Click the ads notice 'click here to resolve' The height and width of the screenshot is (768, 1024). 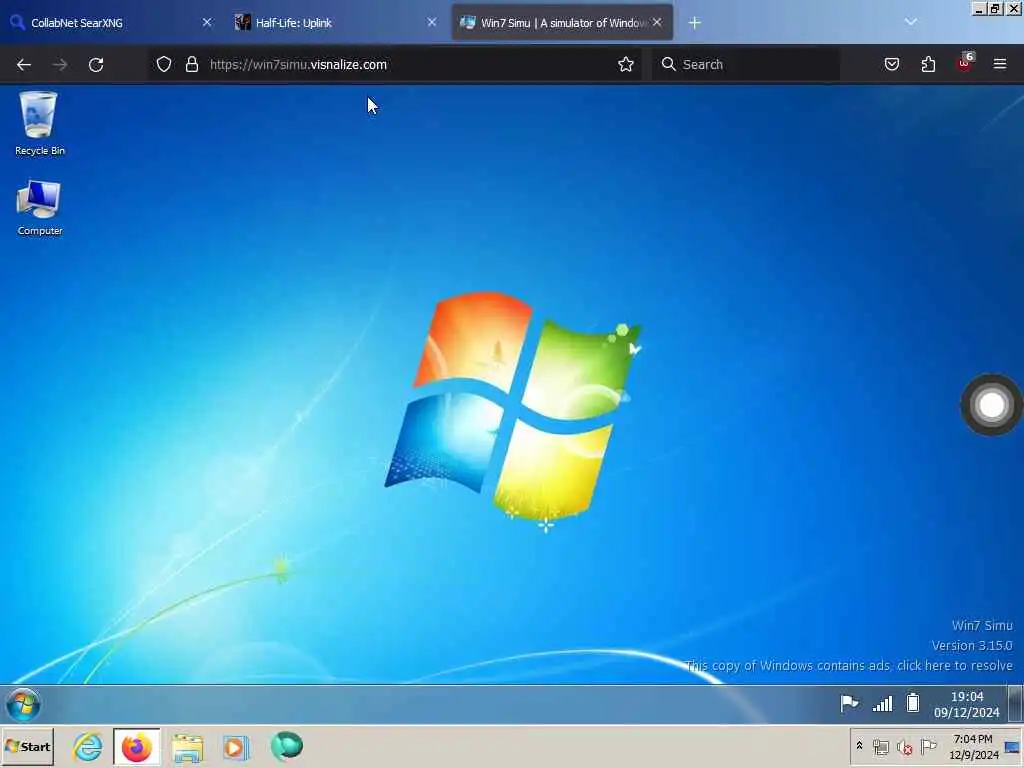[x=954, y=665]
